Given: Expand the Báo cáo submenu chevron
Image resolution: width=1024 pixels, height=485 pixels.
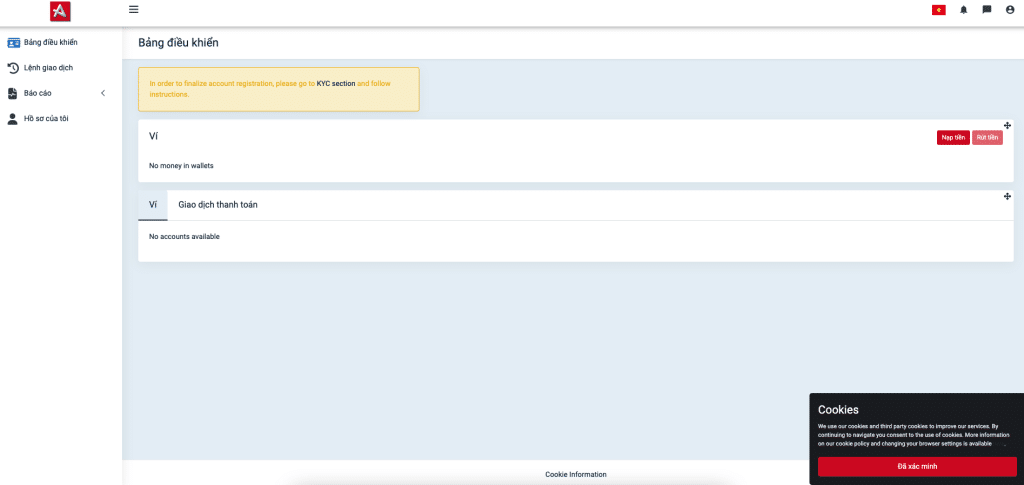Looking at the screenshot, I should pyautogui.click(x=103, y=93).
